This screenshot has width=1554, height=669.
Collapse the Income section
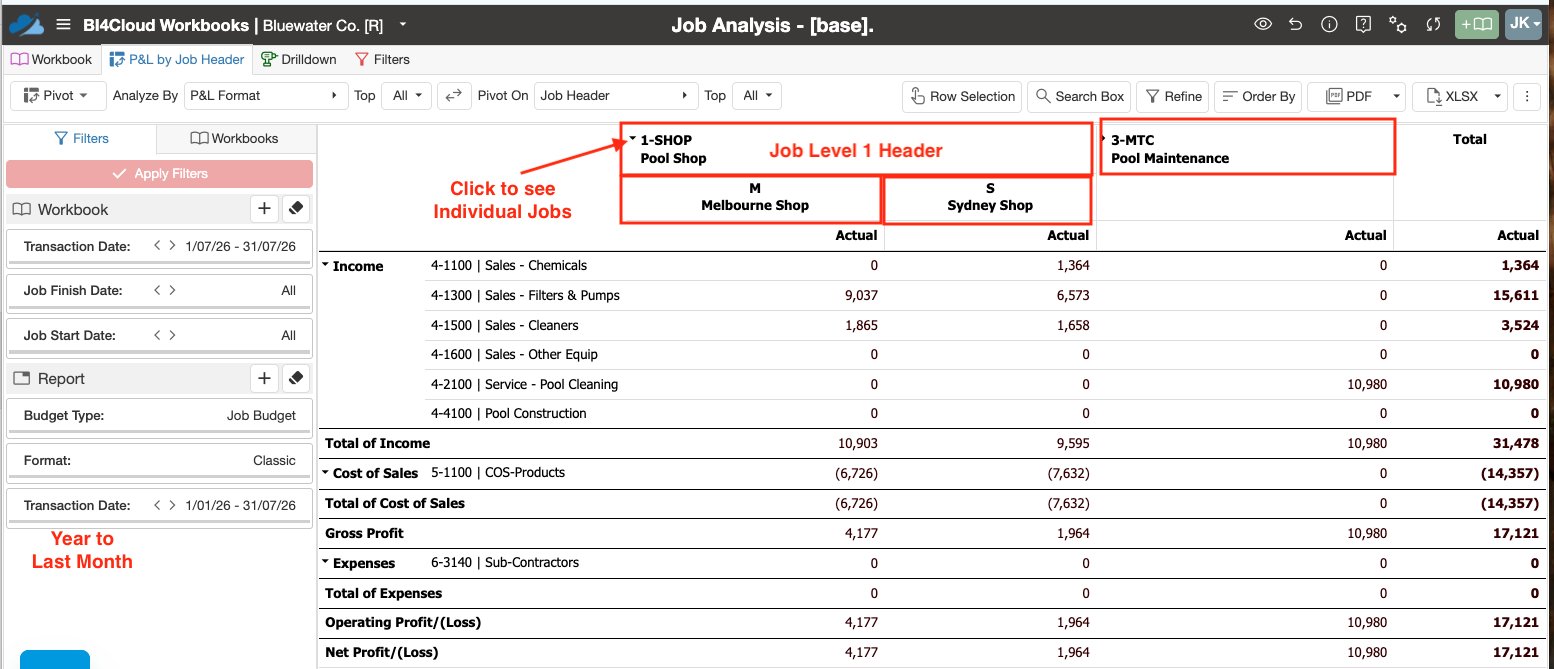tap(326, 266)
